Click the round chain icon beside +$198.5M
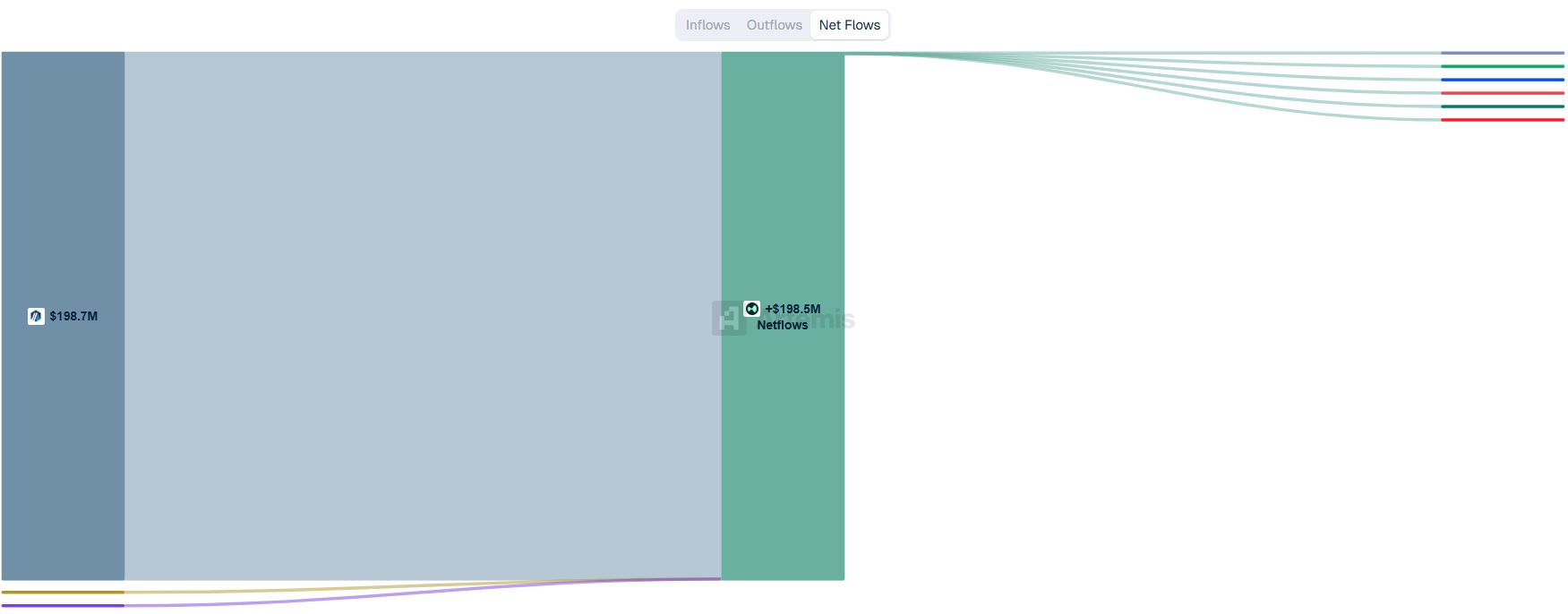The height and width of the screenshot is (614, 1568). 752,309
